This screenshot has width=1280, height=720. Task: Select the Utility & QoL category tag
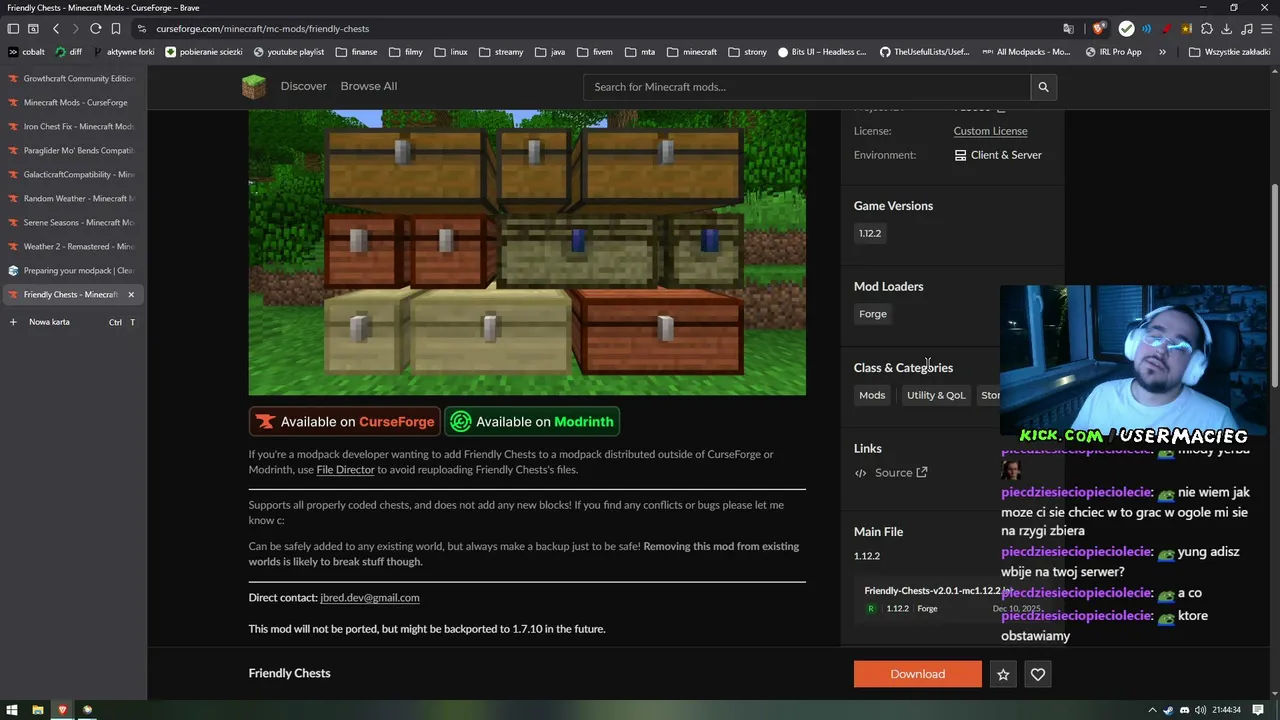(x=936, y=395)
